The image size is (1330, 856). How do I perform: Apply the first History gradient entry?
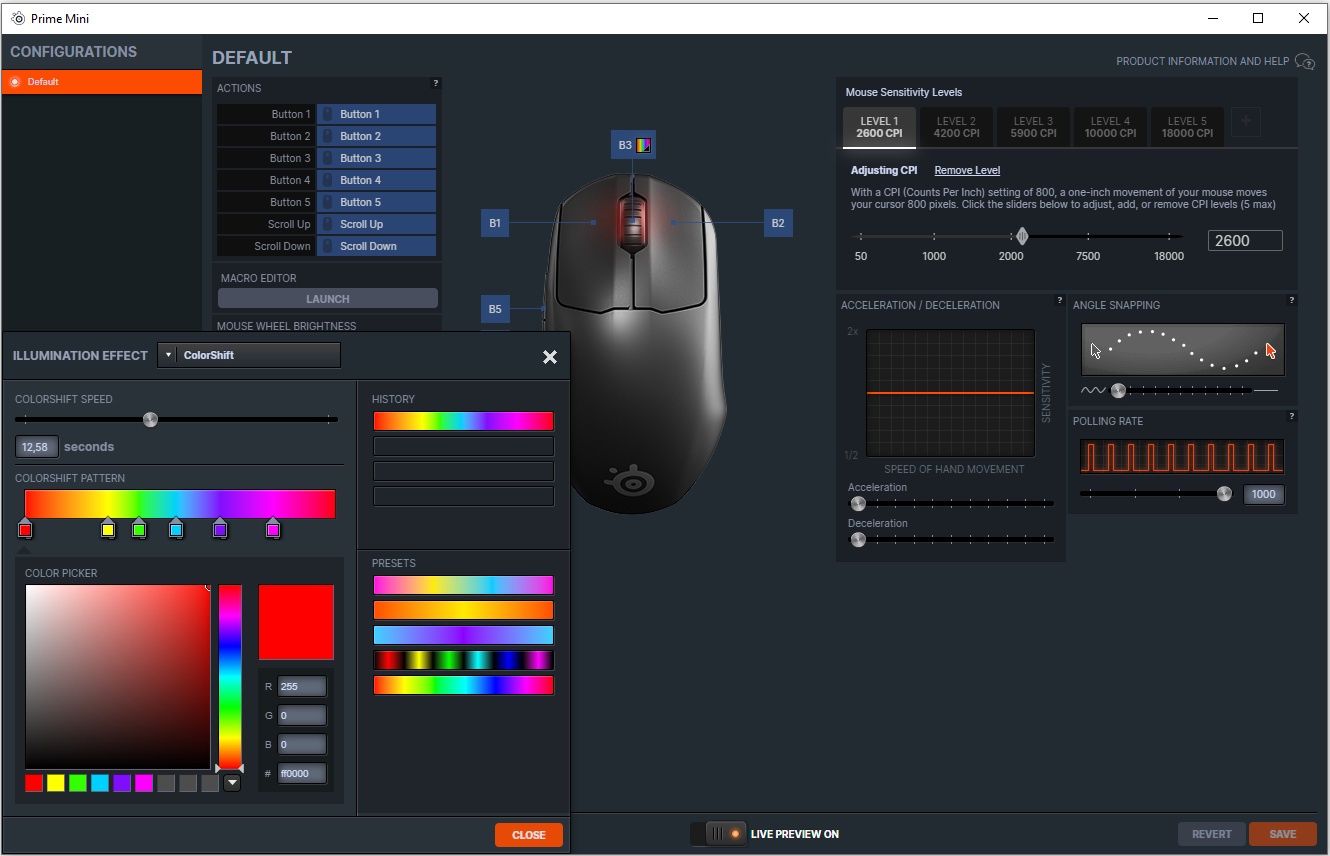463,421
